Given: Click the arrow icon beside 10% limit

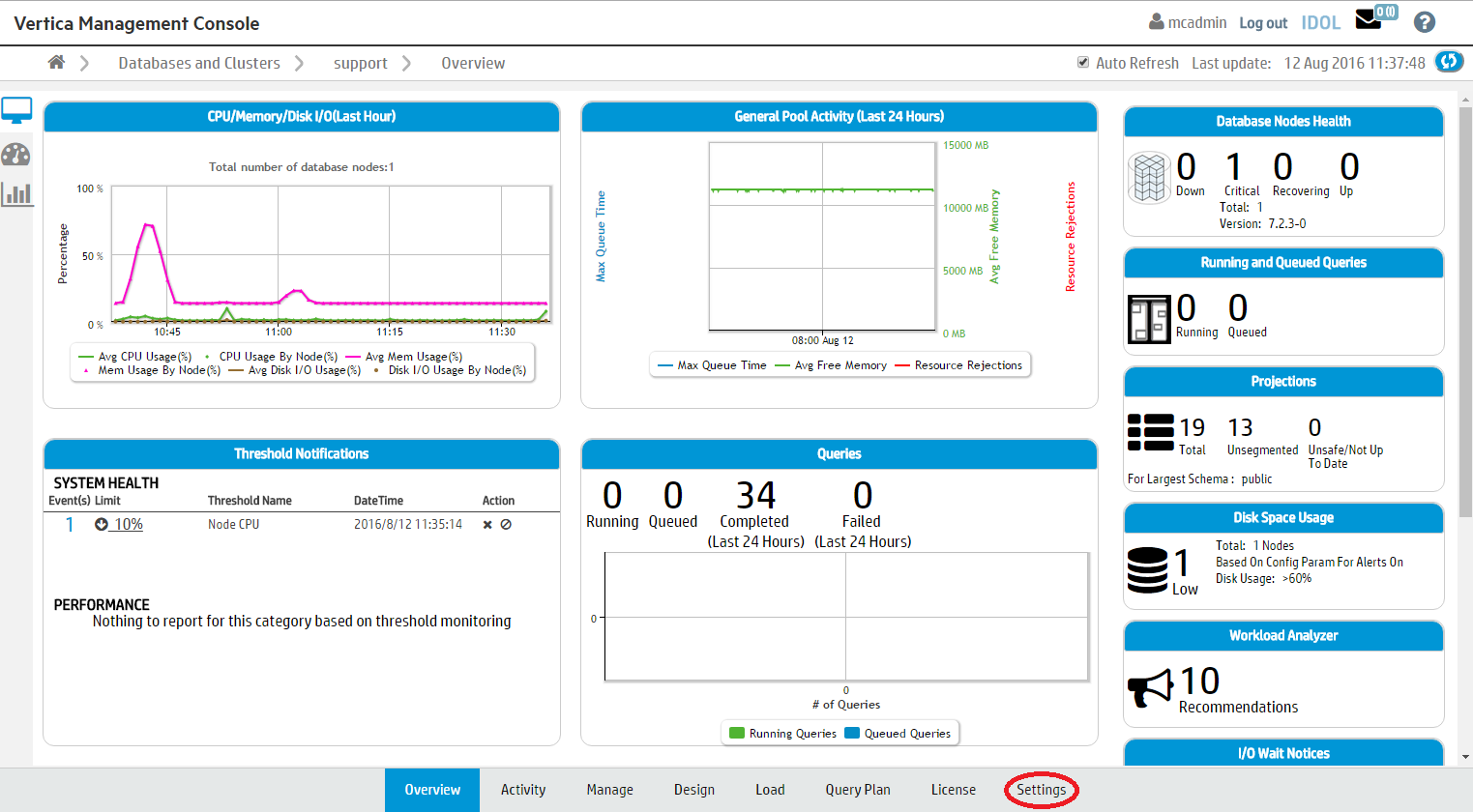Looking at the screenshot, I should (102, 524).
